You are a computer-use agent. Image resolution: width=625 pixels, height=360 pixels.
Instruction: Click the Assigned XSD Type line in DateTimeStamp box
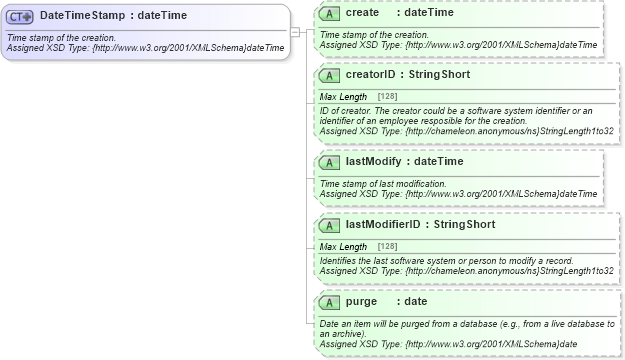[145, 48]
